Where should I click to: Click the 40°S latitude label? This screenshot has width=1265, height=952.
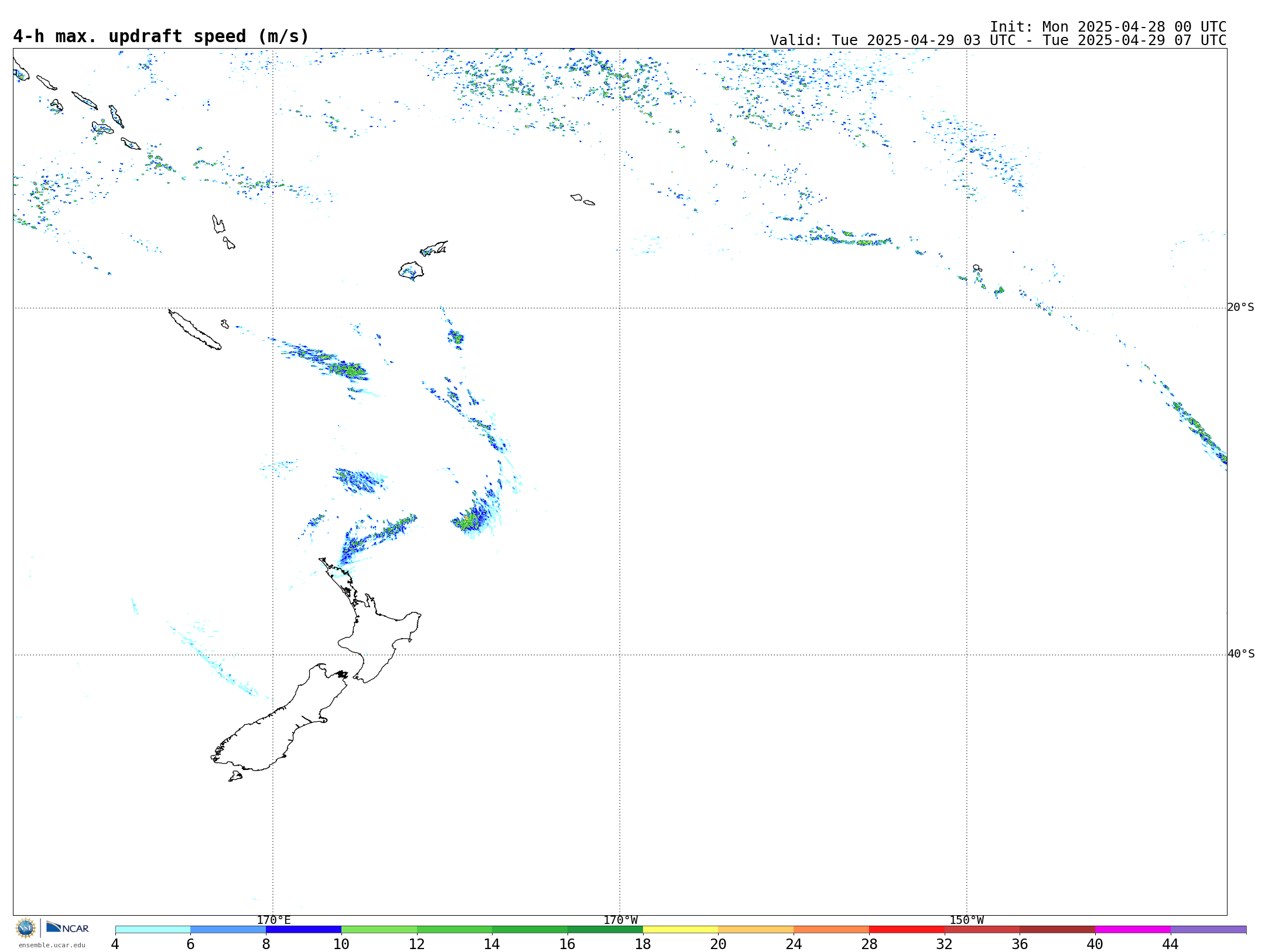coord(1241,654)
